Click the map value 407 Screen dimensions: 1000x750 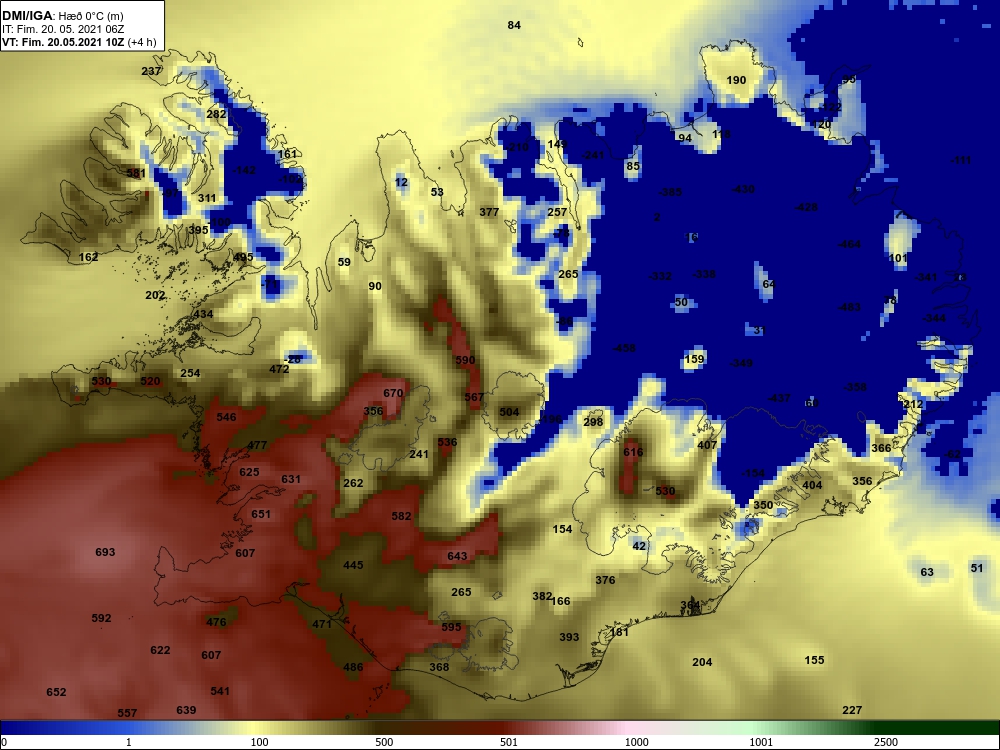tap(707, 445)
